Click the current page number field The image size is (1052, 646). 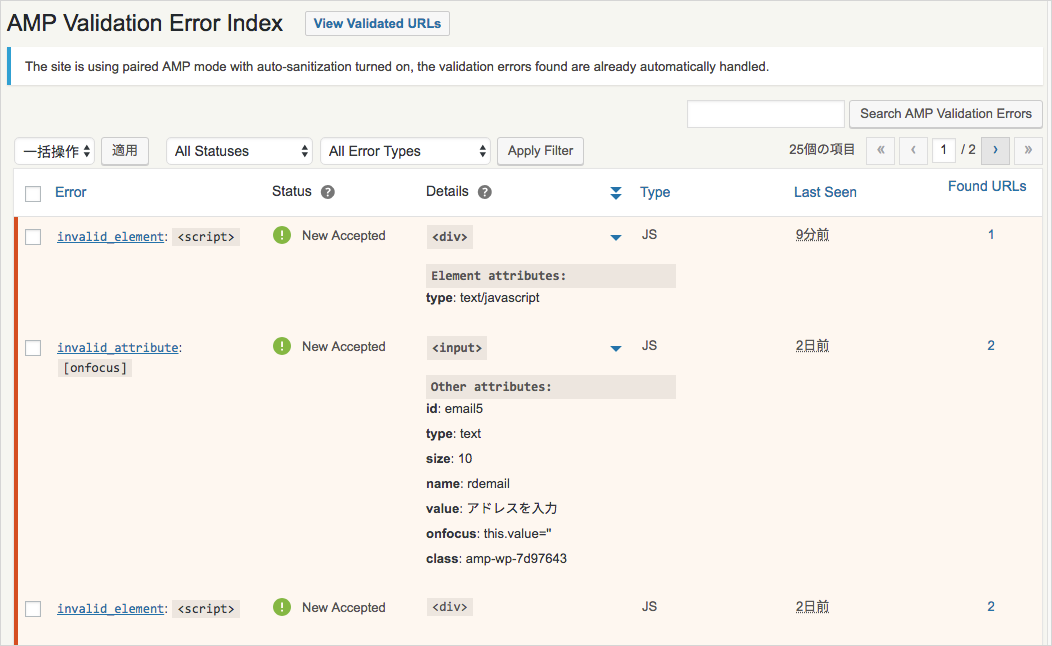943,150
